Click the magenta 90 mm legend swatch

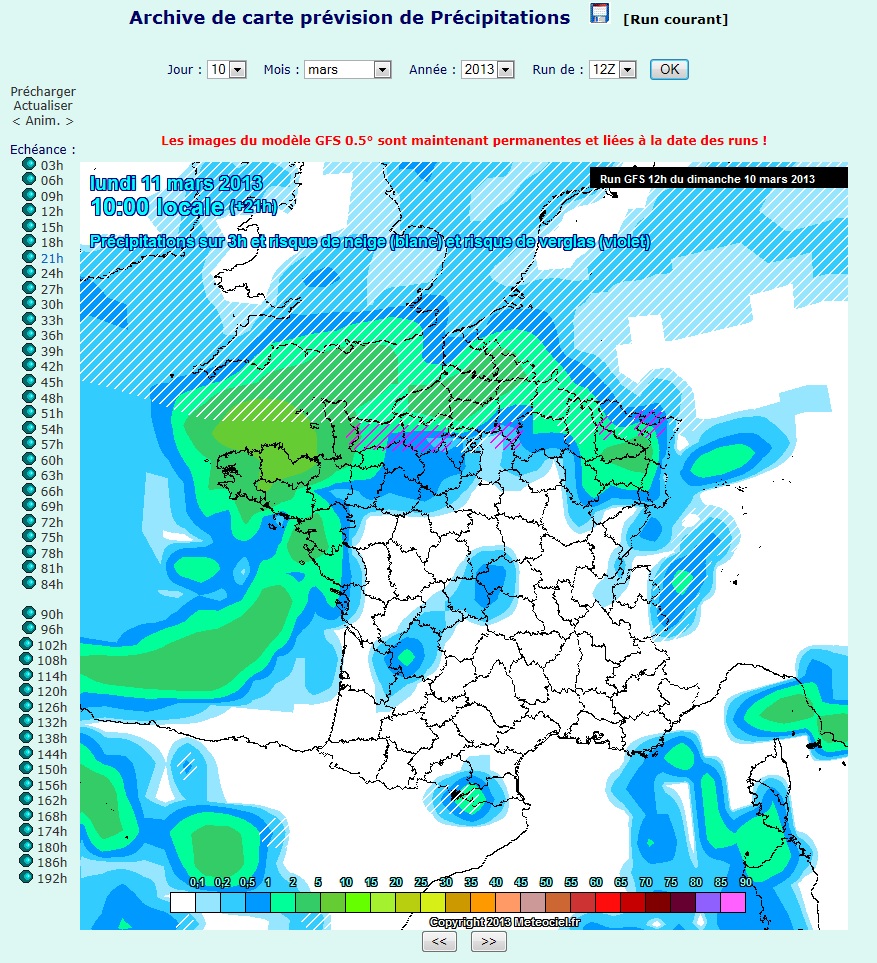[x=732, y=902]
